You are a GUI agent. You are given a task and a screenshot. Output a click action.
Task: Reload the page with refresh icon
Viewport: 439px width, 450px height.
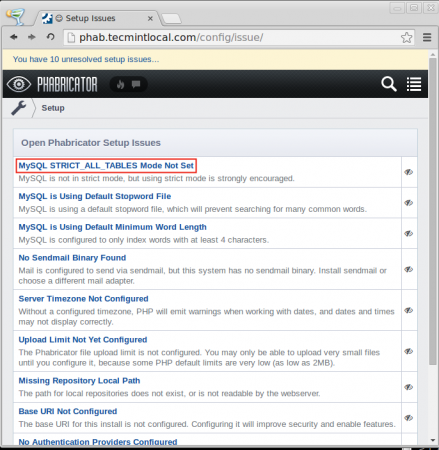point(50,37)
